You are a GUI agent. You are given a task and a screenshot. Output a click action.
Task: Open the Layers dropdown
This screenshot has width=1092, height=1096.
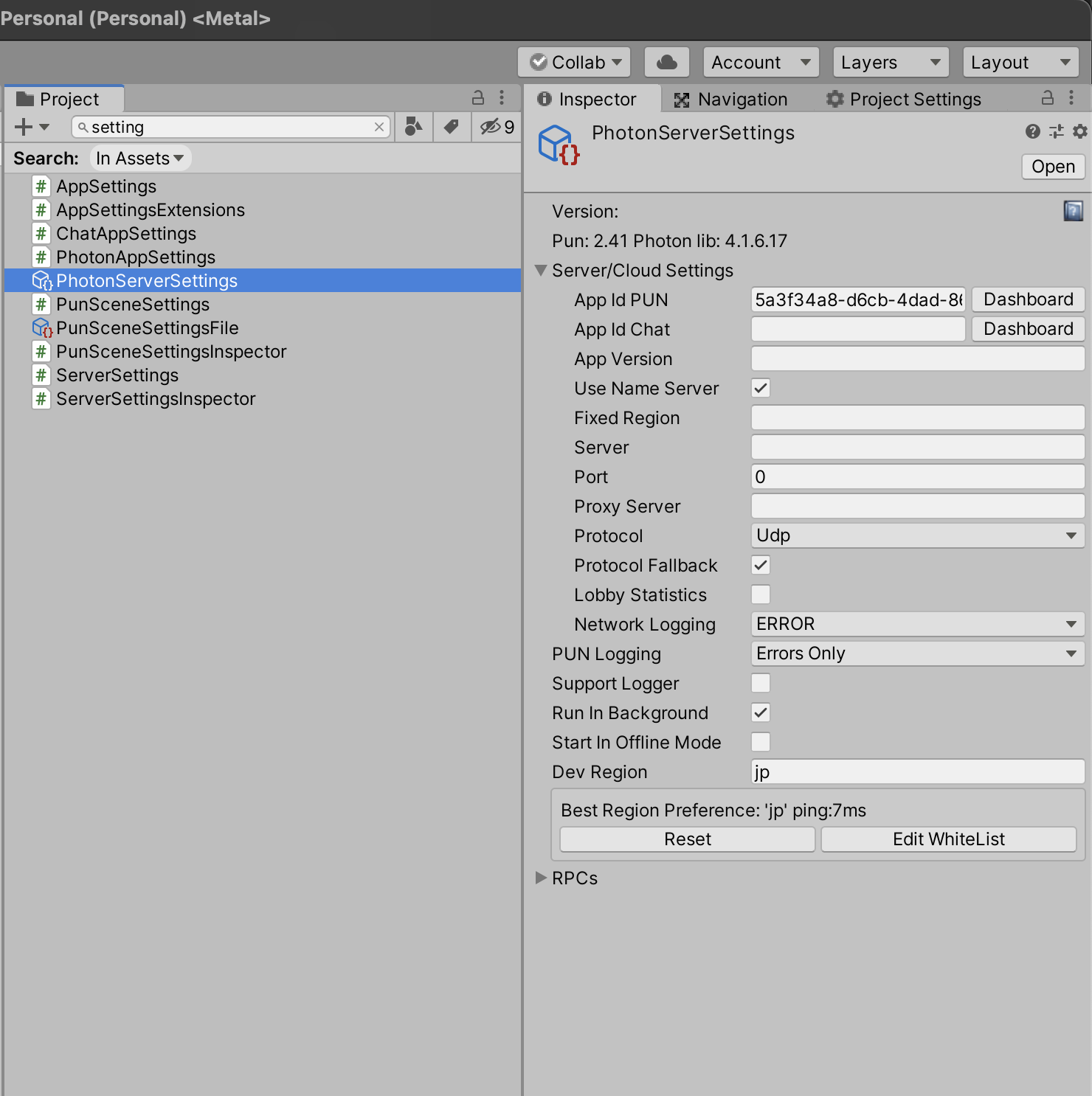pyautogui.click(x=891, y=62)
